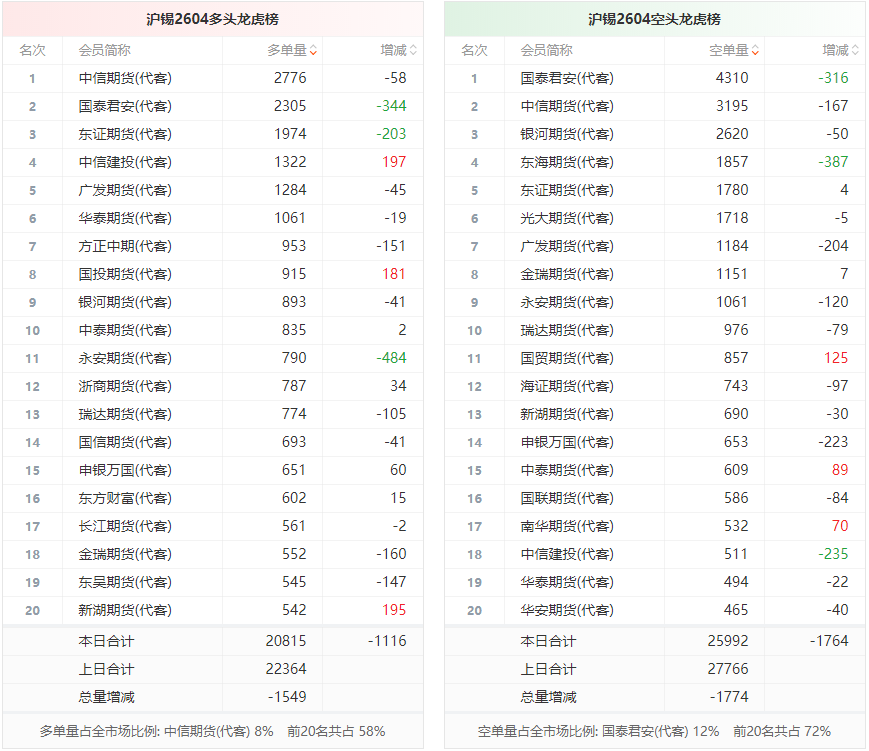Click 多单量占全市场比例 footer note

click(x=212, y=732)
